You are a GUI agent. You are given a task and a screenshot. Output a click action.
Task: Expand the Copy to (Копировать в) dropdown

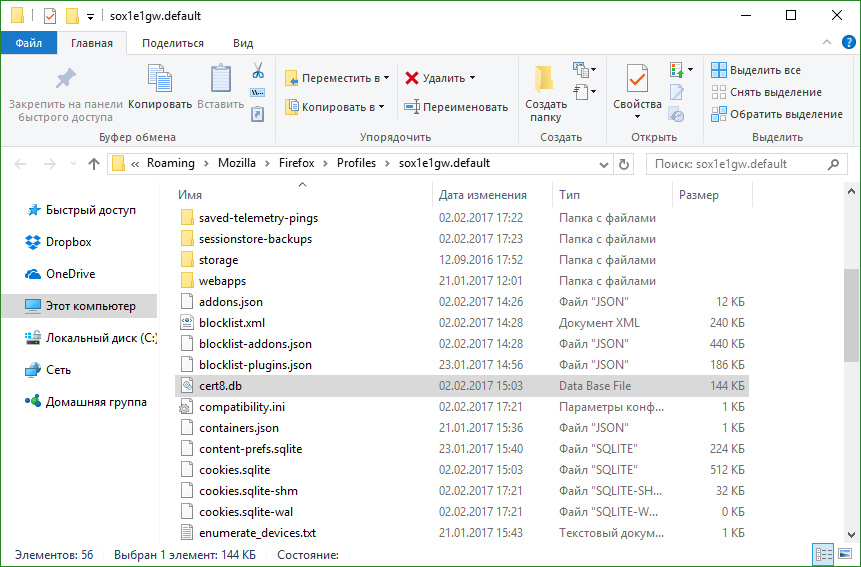[x=335, y=107]
